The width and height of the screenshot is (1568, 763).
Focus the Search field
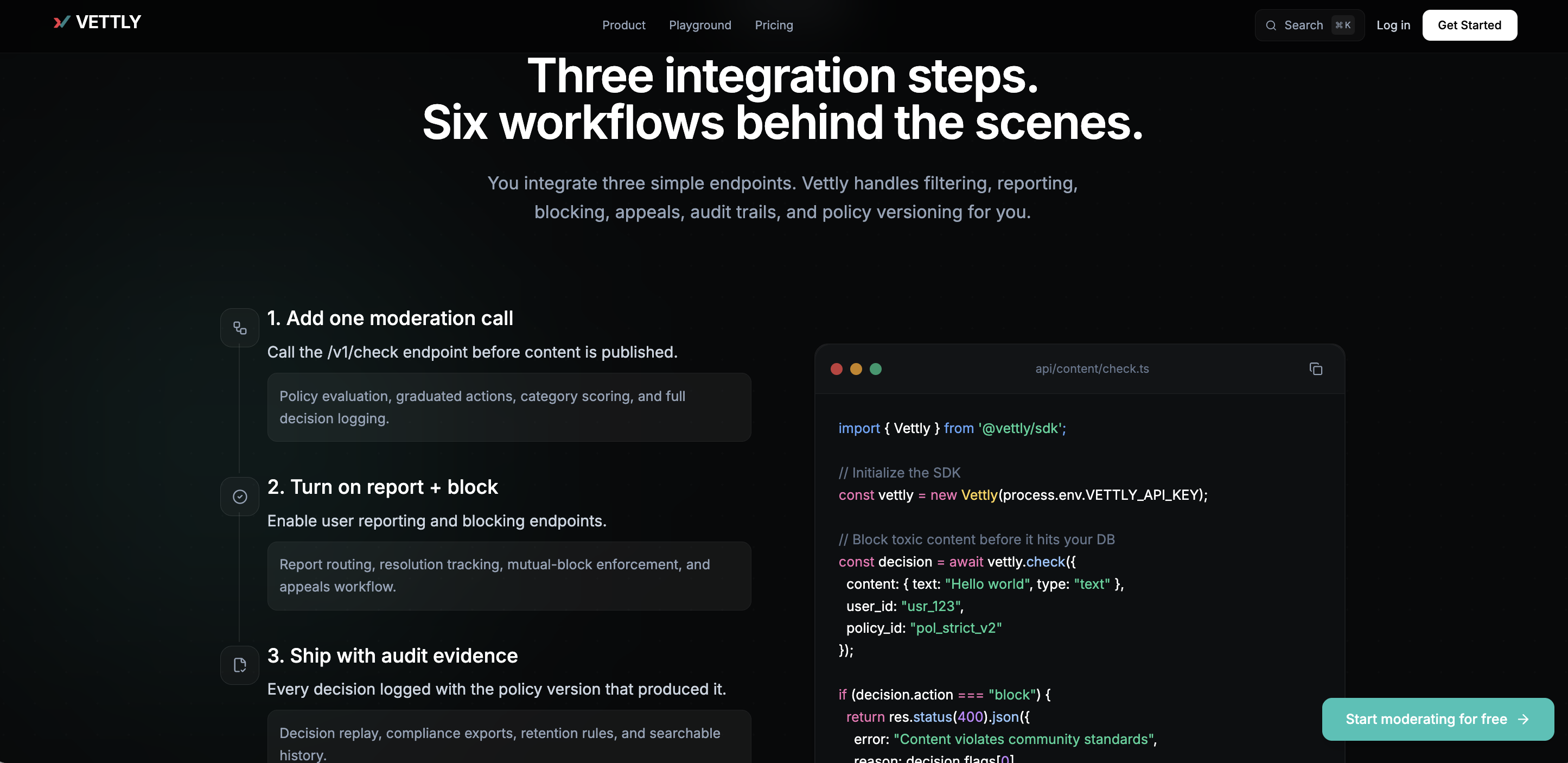[1303, 26]
